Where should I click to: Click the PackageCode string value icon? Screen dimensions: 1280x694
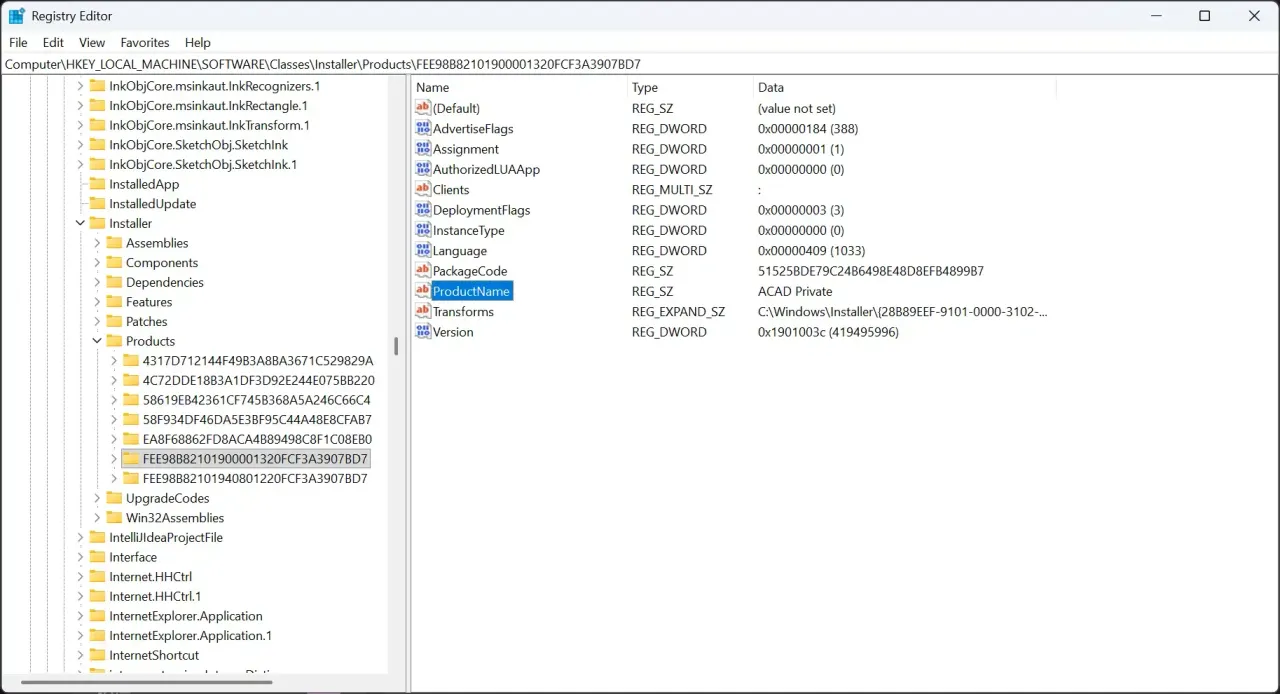(x=423, y=271)
